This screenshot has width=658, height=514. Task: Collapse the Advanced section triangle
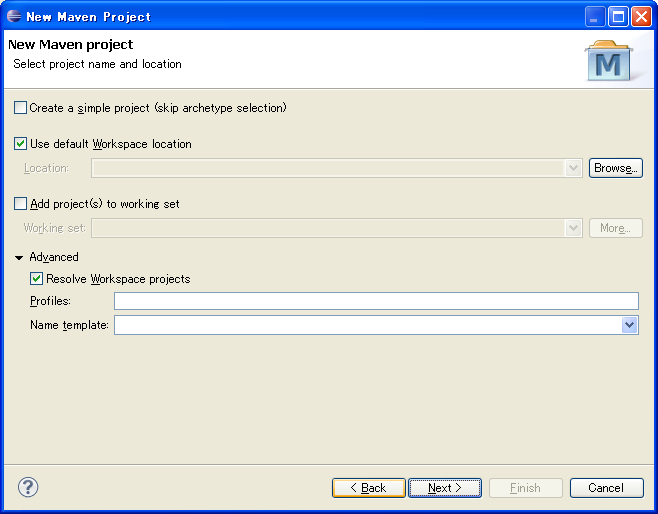tap(19, 258)
